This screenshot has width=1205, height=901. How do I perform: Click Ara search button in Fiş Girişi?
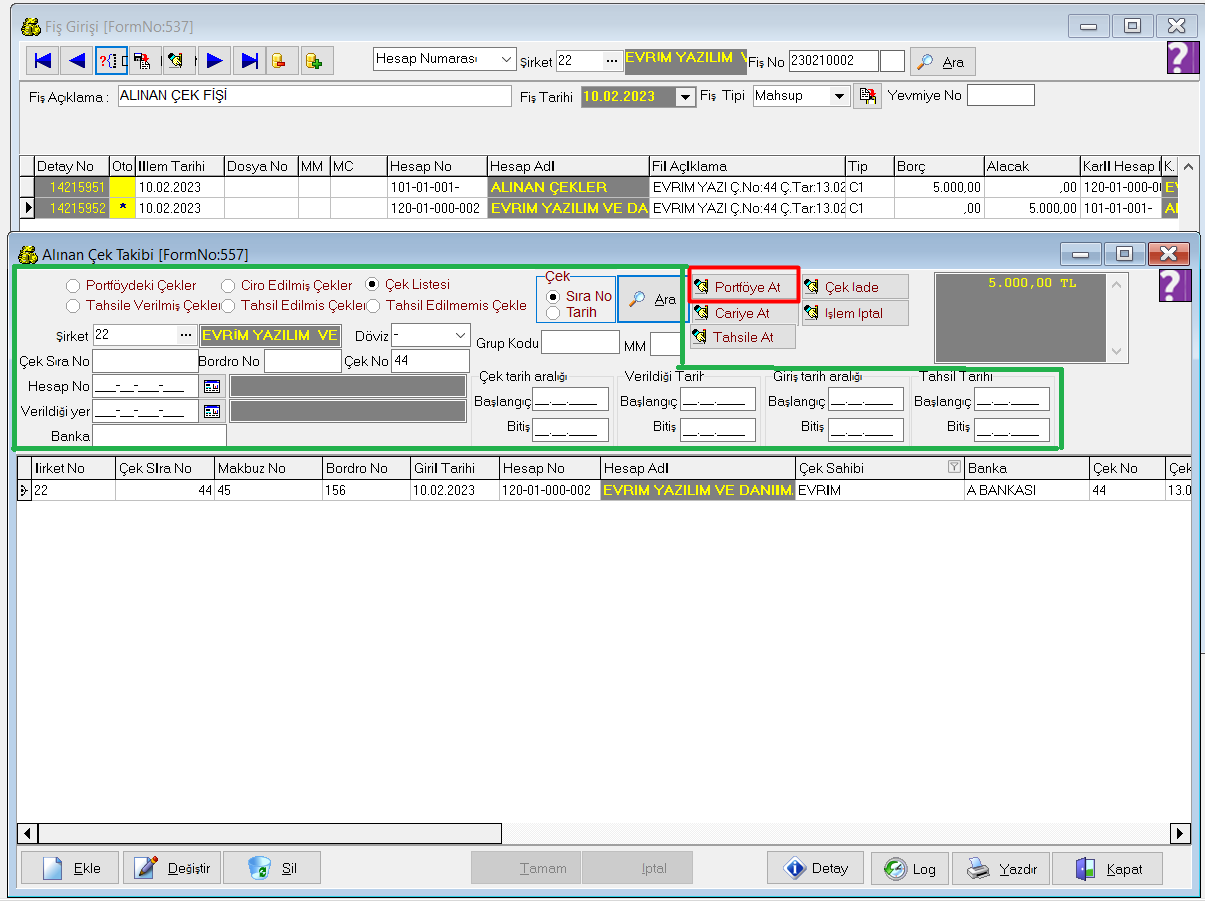click(x=942, y=62)
